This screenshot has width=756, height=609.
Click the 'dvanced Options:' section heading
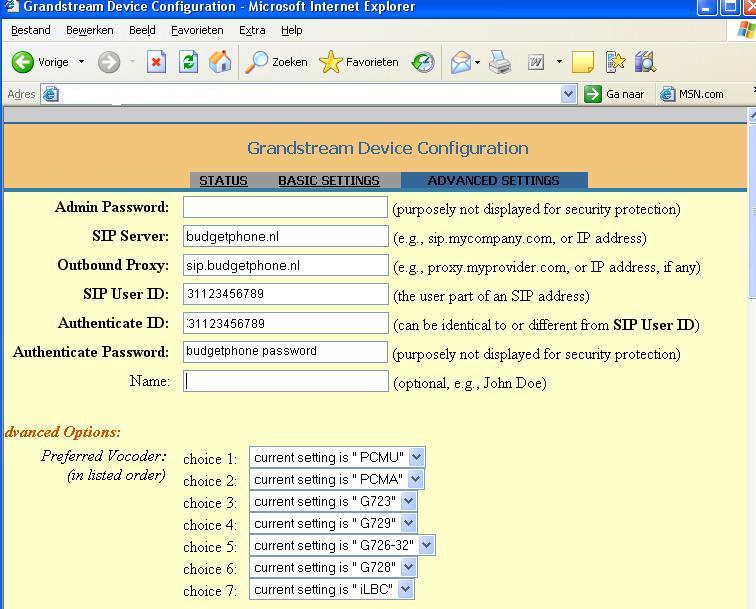(62, 432)
